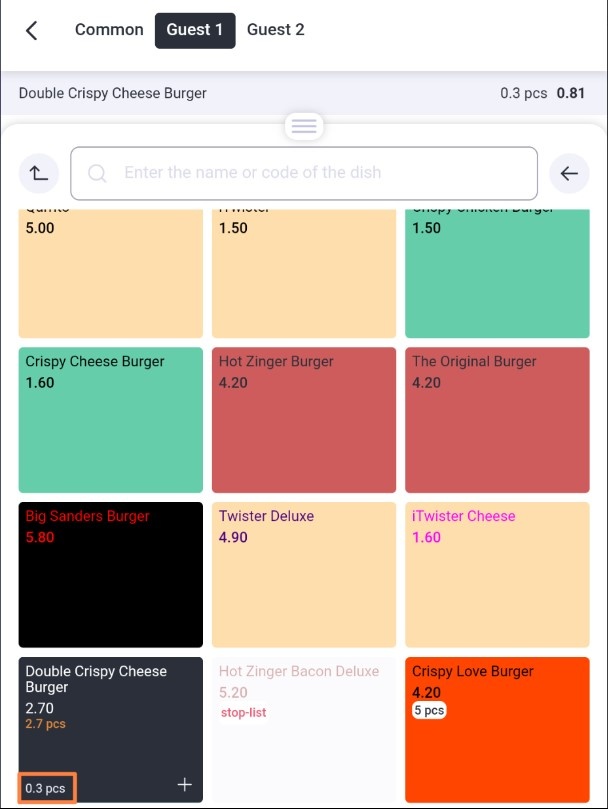
Task: Select the Double Crispy Cheese Burger order line
Action: (x=304, y=93)
